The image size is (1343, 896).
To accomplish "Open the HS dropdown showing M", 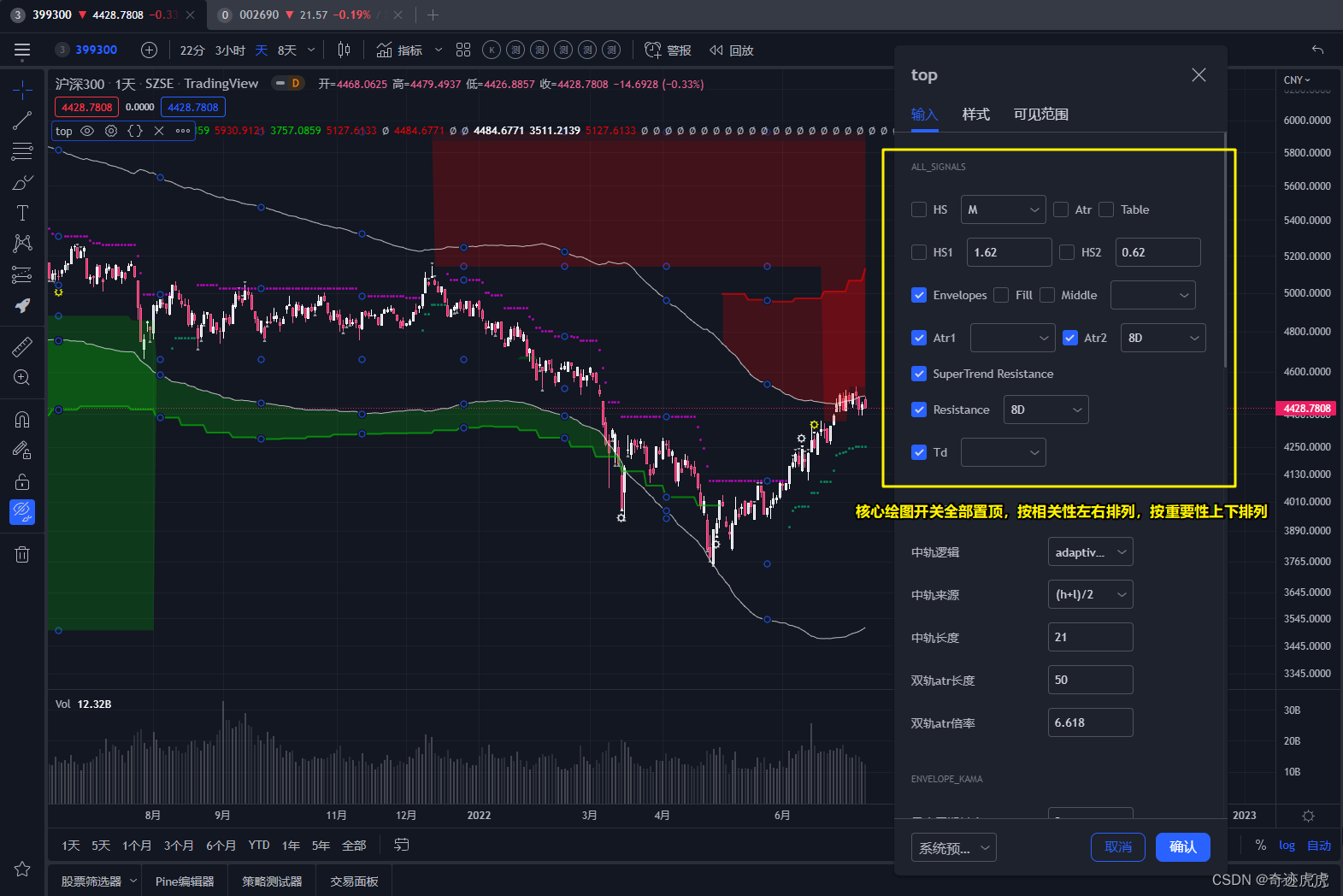I will 1004,209.
